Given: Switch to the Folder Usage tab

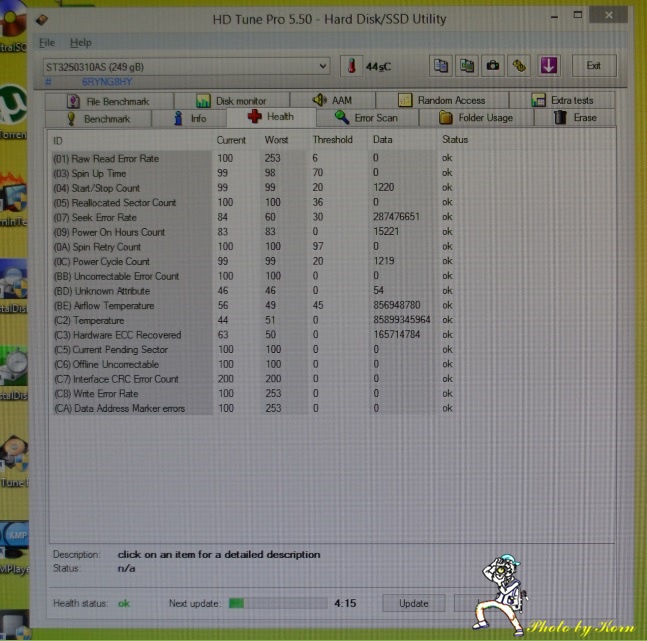Looking at the screenshot, I should 476,118.
